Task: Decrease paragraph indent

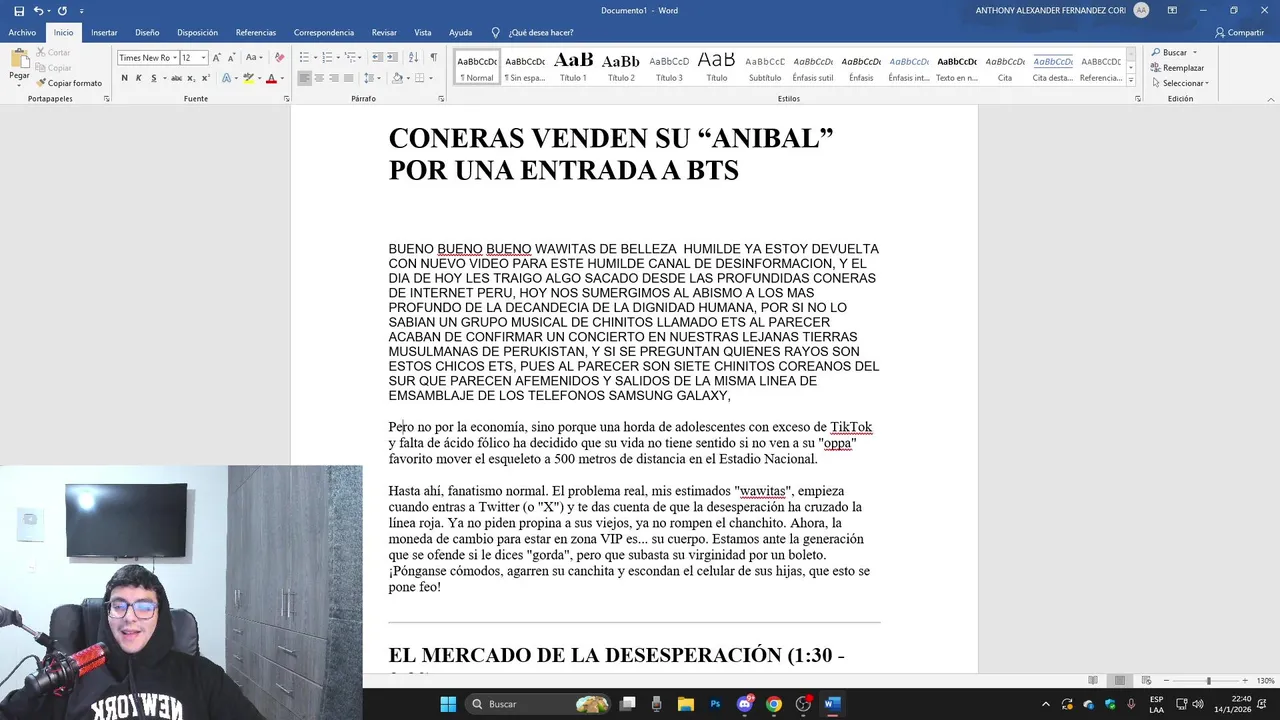Action: coord(377,57)
